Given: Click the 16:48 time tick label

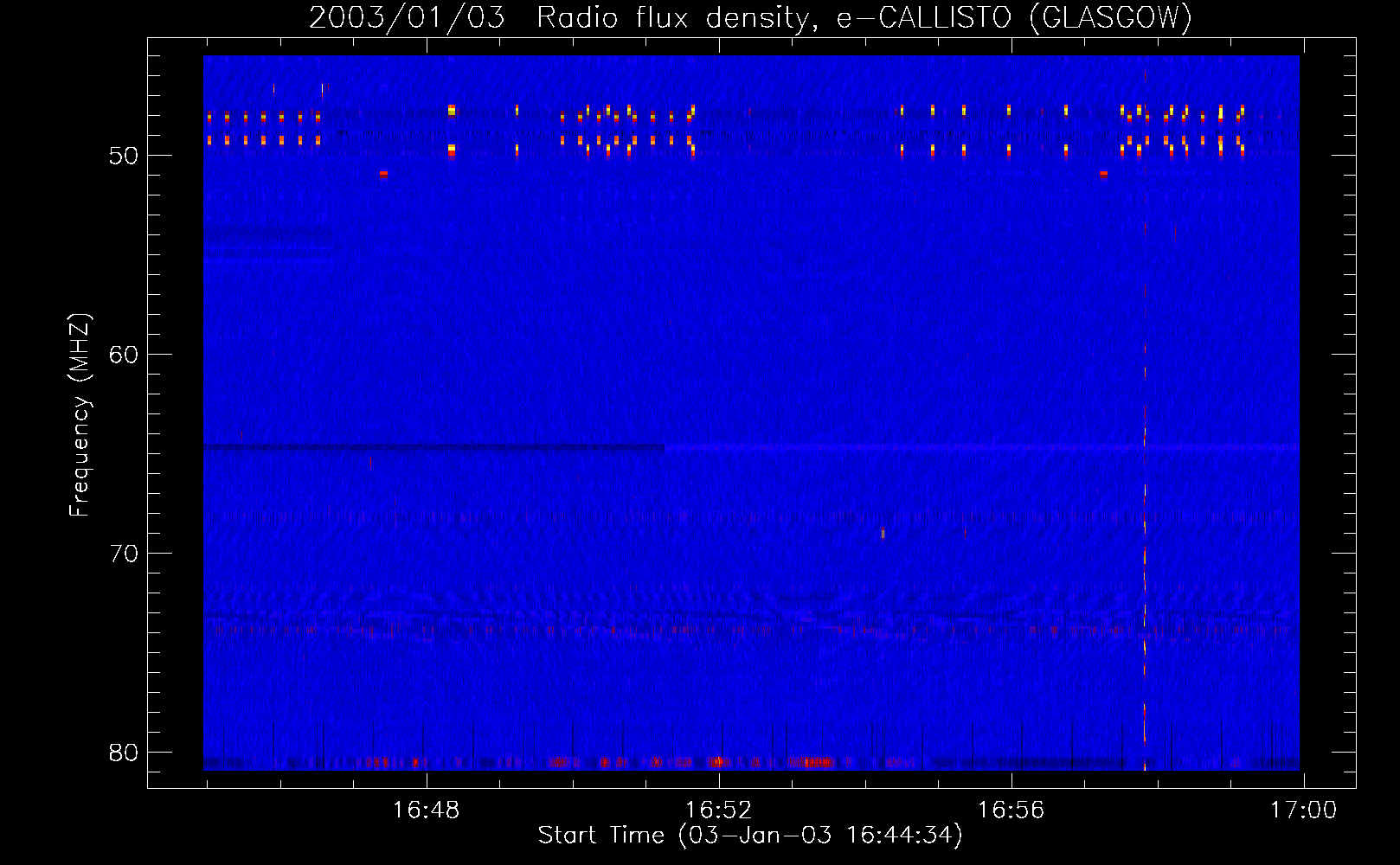Looking at the screenshot, I should [x=426, y=810].
